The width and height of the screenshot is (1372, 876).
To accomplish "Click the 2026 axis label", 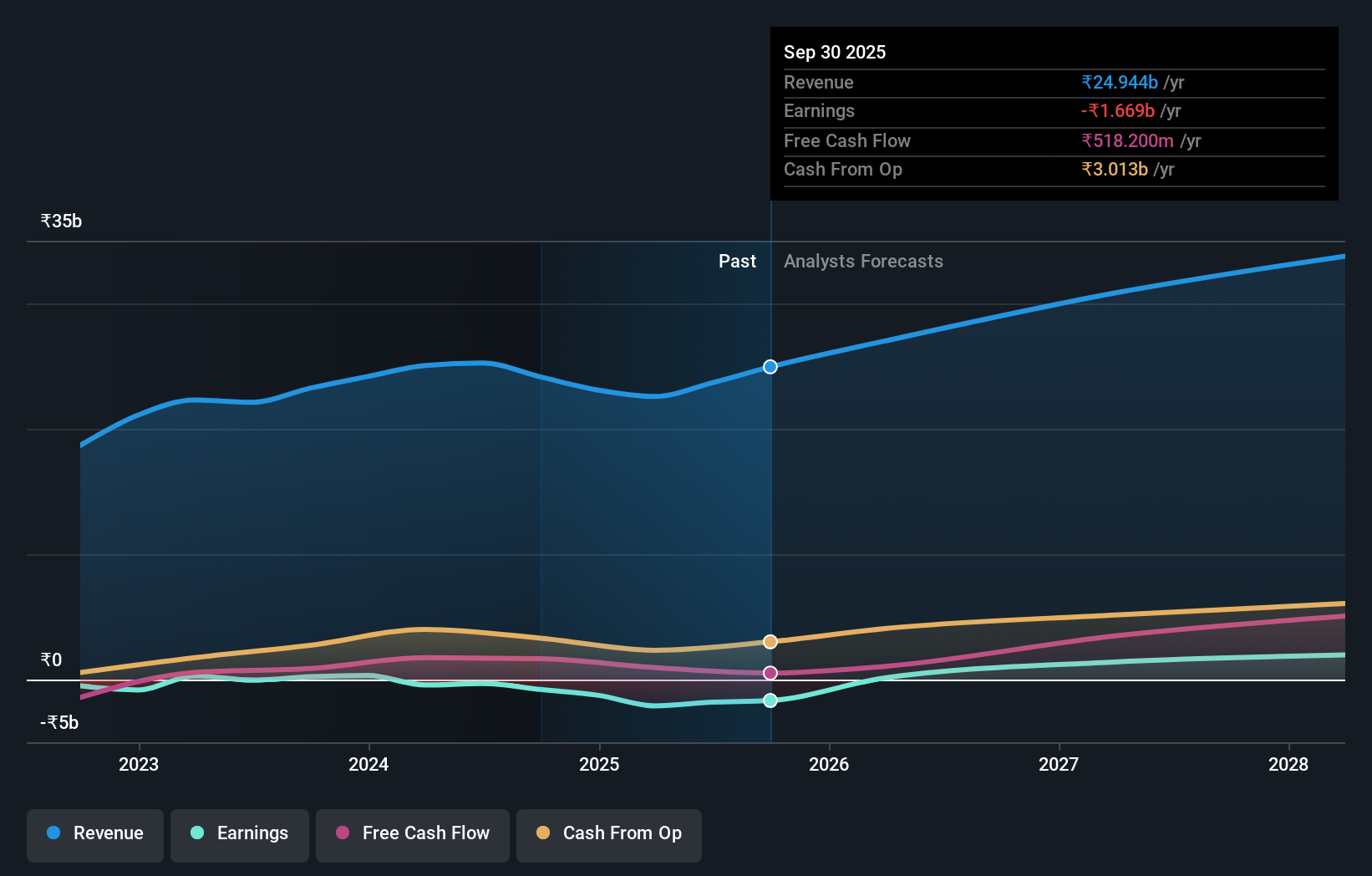I will (828, 764).
